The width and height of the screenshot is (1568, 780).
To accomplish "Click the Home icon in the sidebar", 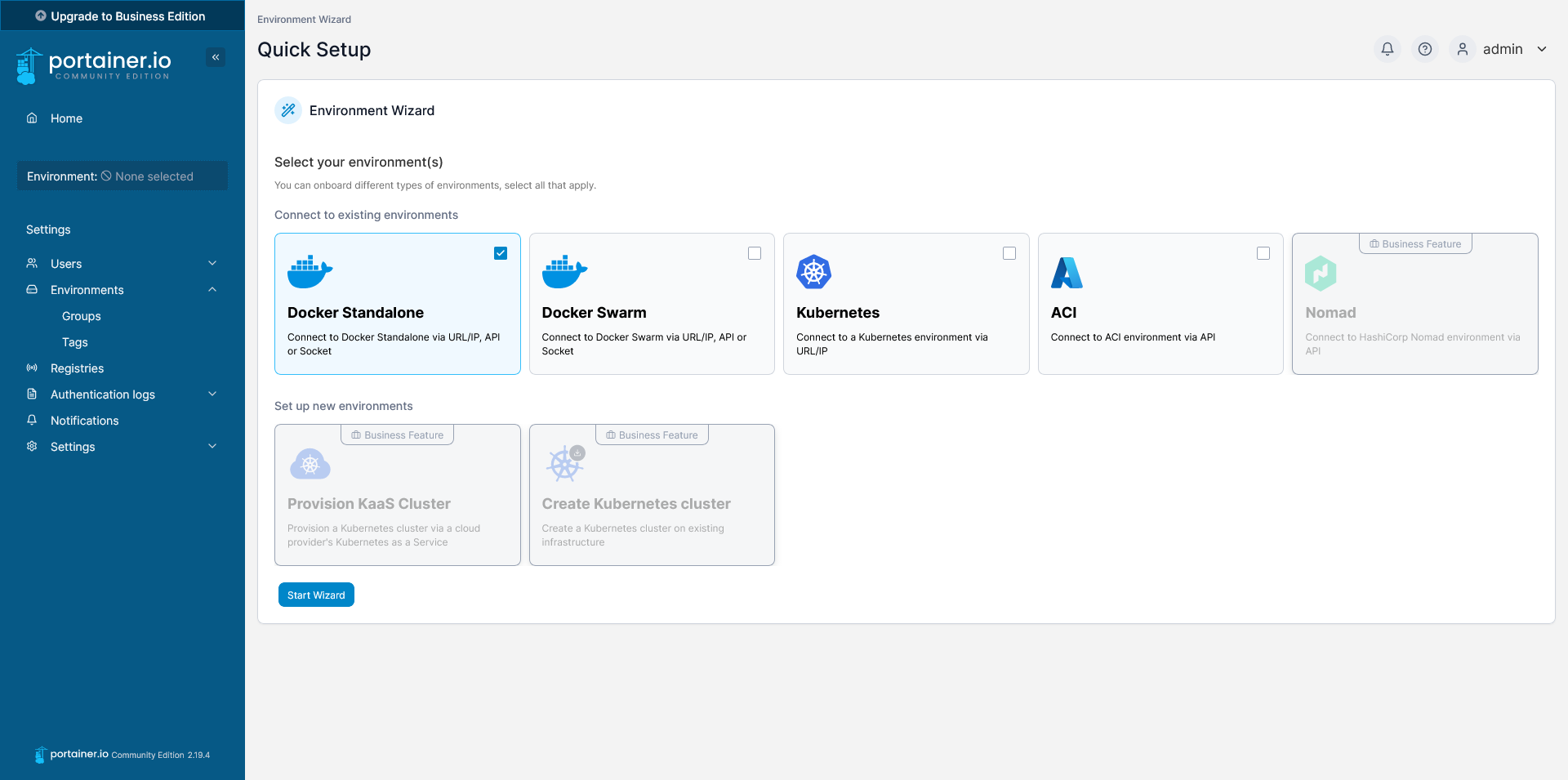I will 32,118.
